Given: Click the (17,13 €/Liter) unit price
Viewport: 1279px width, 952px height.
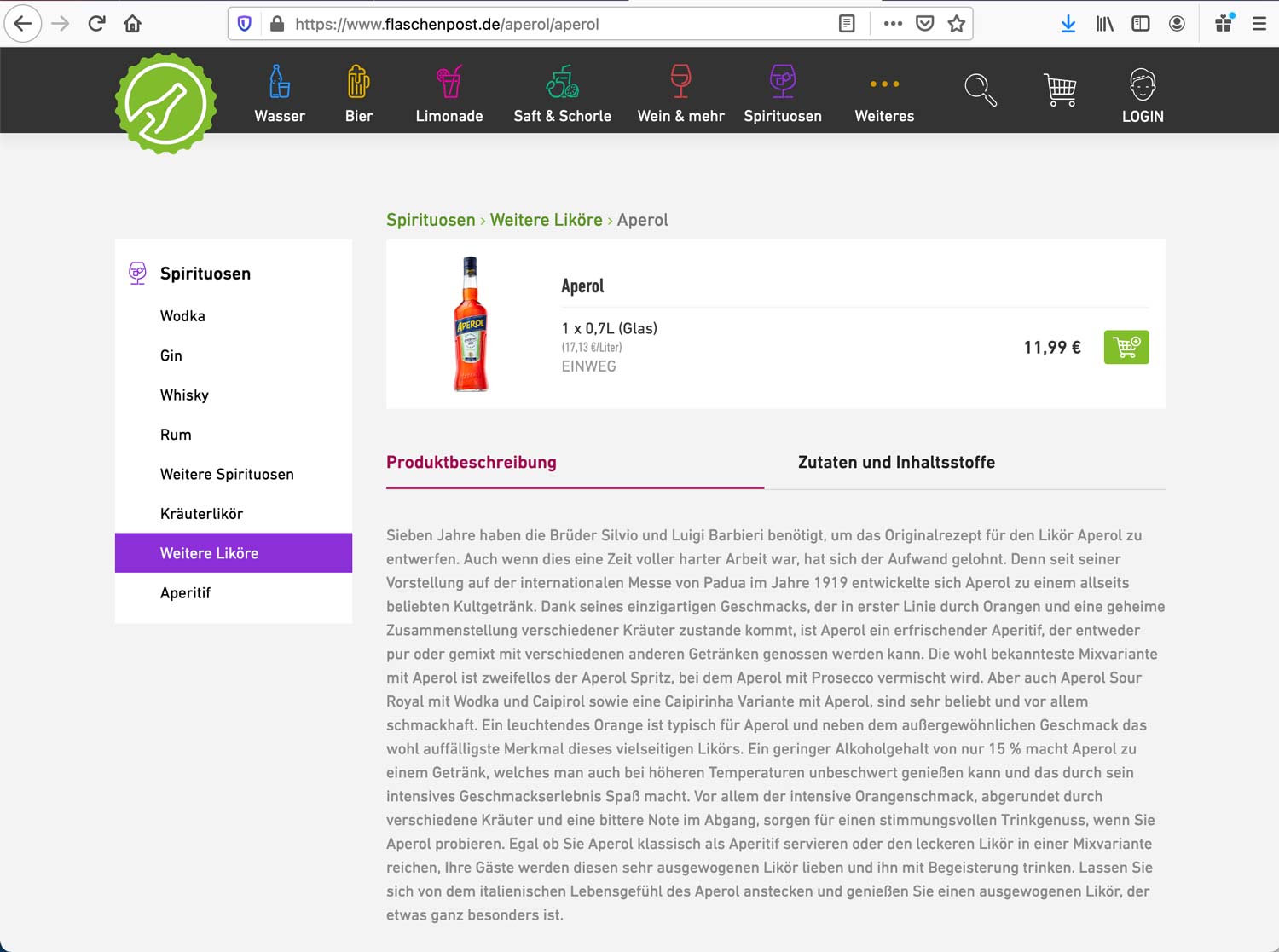Looking at the screenshot, I should [592, 348].
